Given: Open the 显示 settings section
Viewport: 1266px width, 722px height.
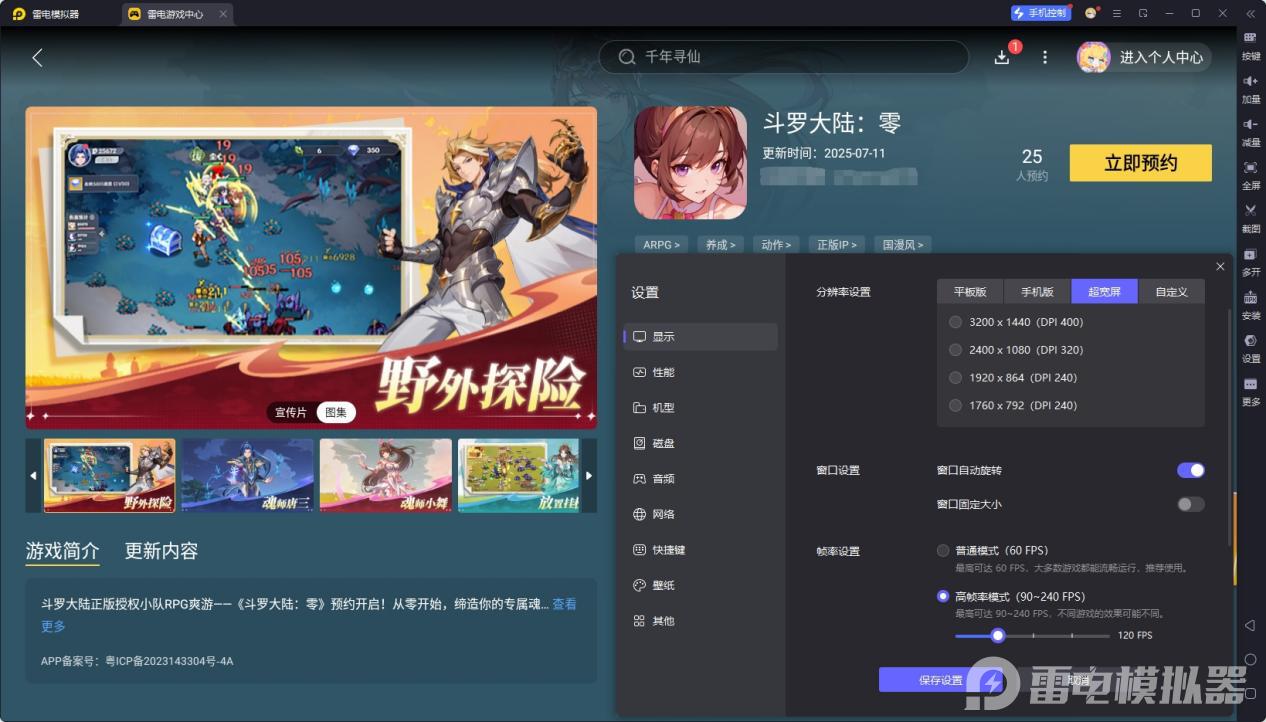Looking at the screenshot, I should point(700,337).
